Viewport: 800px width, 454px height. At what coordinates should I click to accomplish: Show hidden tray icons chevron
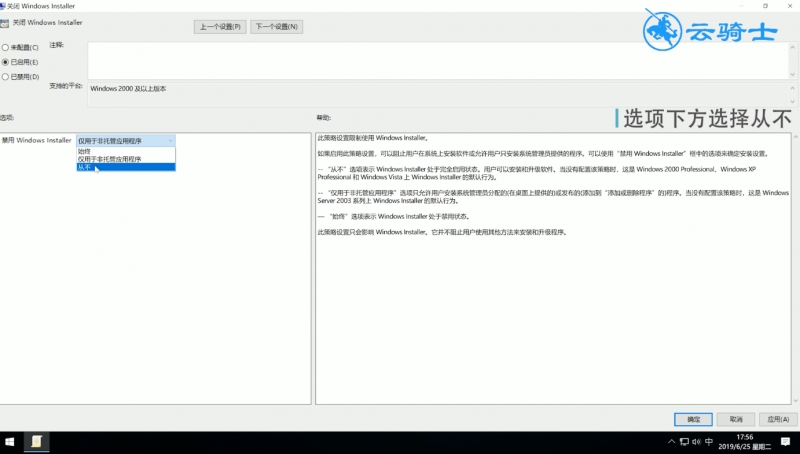tap(671, 442)
